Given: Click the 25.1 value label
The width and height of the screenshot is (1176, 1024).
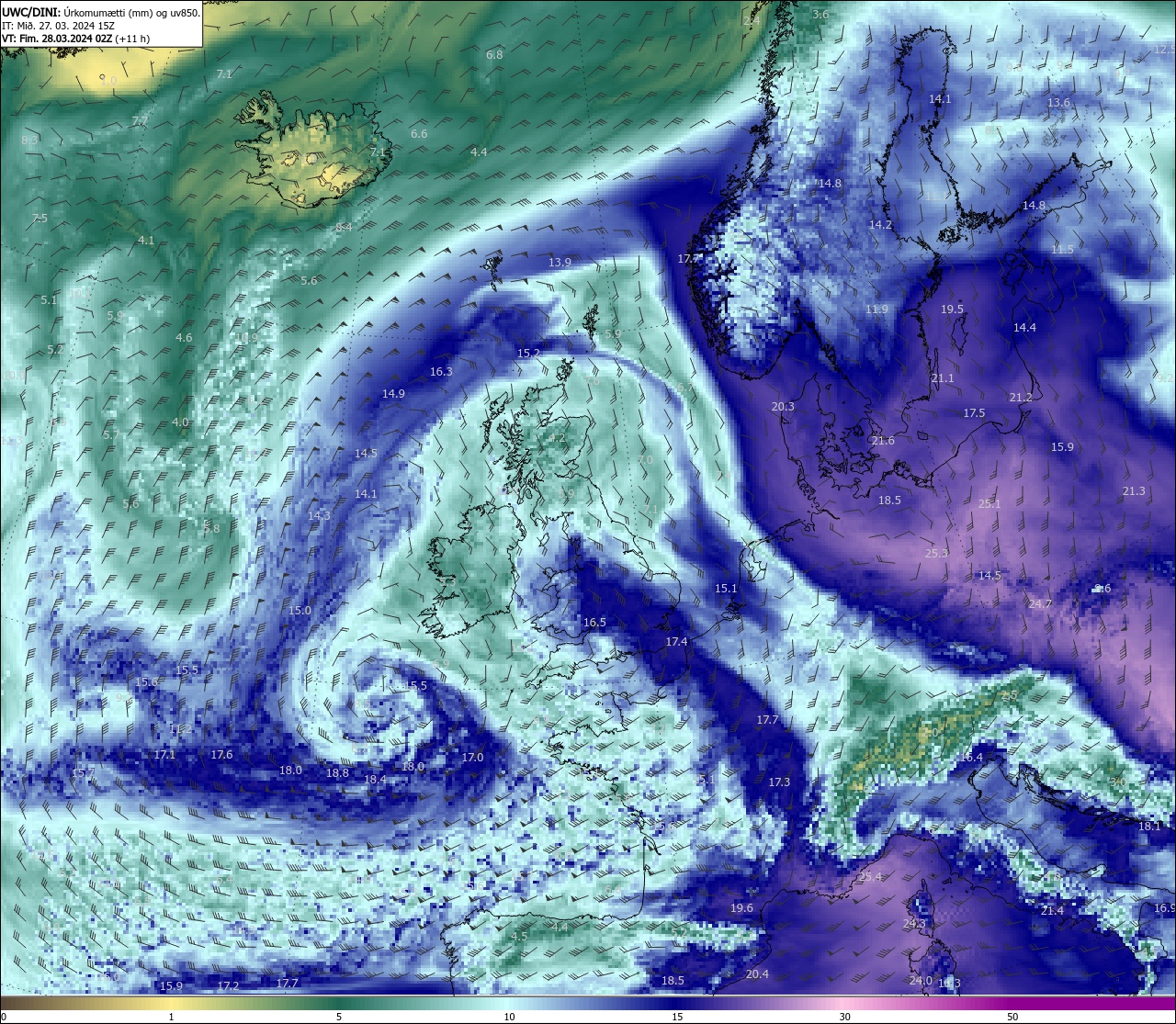Looking at the screenshot, I should 989,503.
